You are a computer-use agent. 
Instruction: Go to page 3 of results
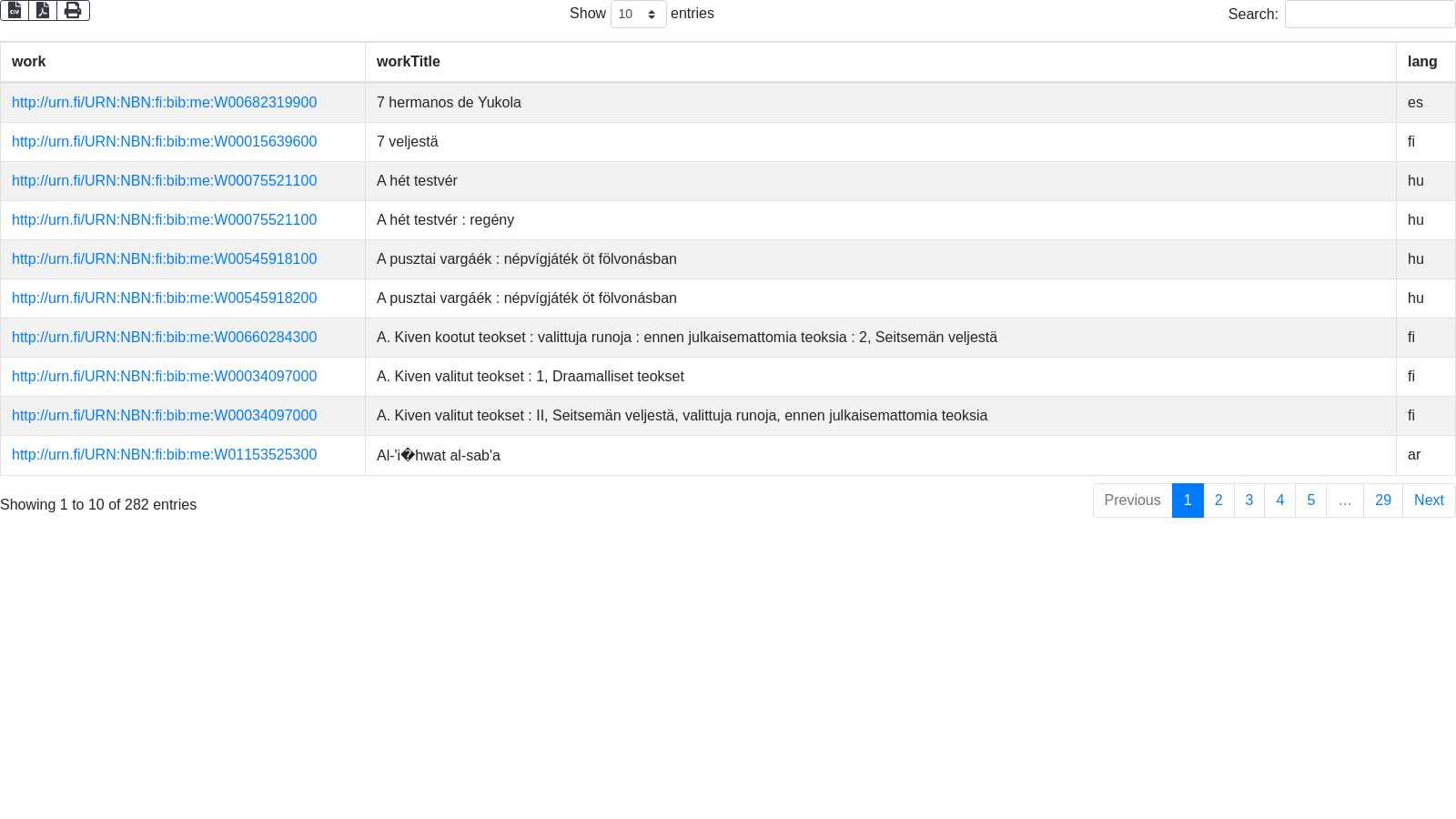click(1249, 500)
